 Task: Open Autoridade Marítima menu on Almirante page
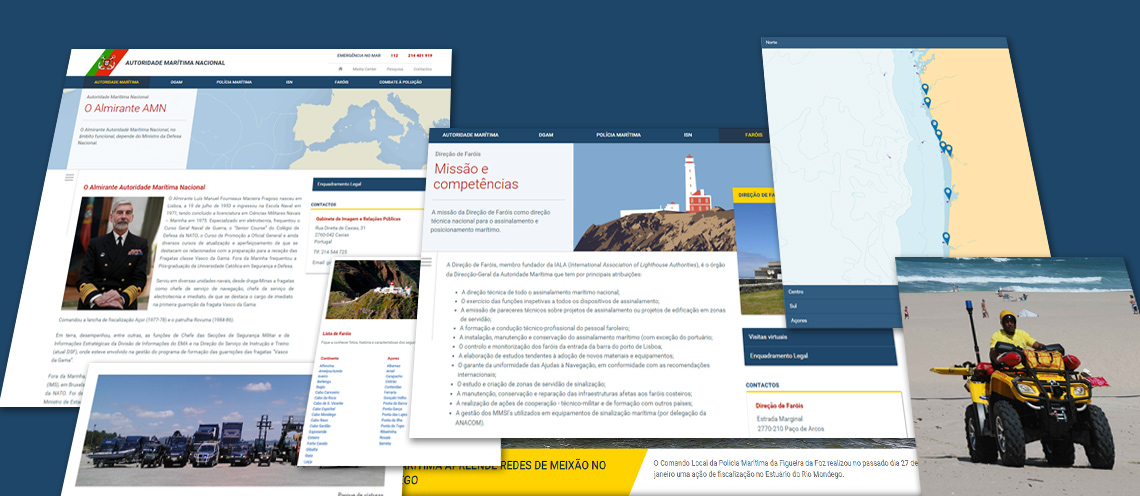tap(116, 82)
